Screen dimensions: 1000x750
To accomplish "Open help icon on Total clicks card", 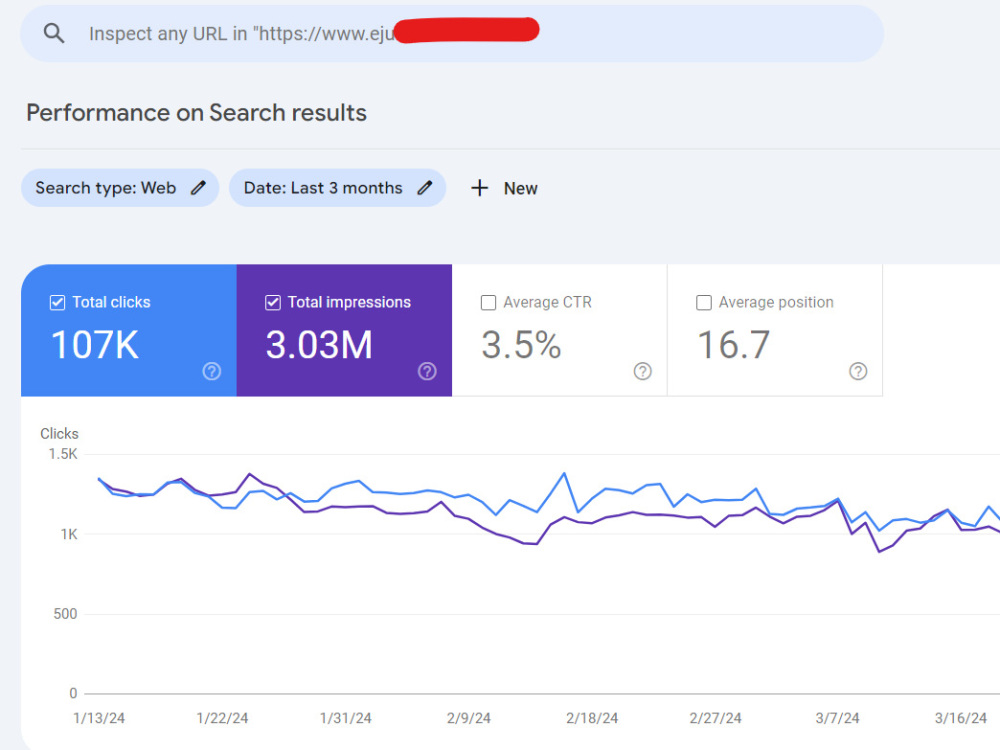I will click(212, 371).
